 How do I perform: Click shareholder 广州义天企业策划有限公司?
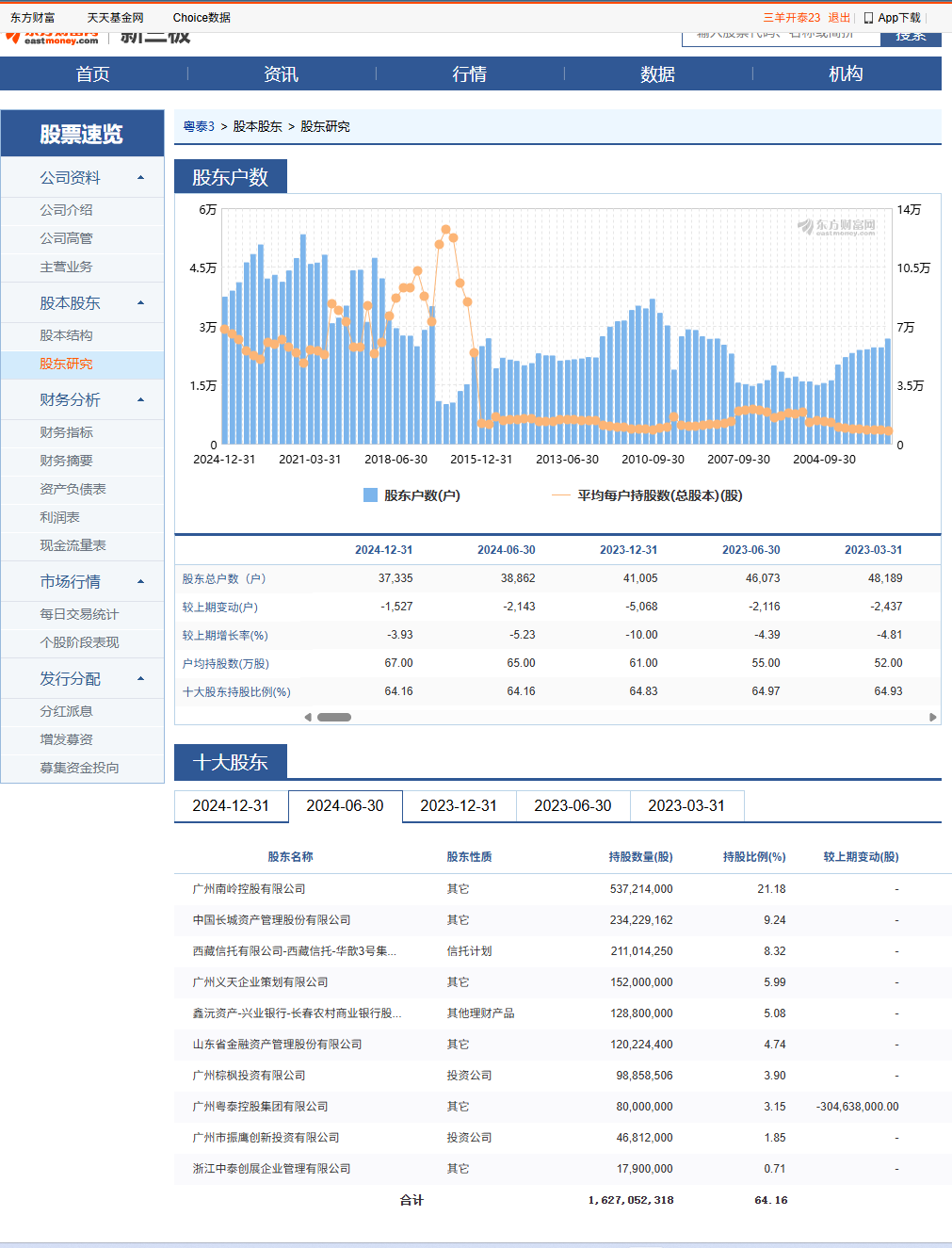(x=260, y=982)
